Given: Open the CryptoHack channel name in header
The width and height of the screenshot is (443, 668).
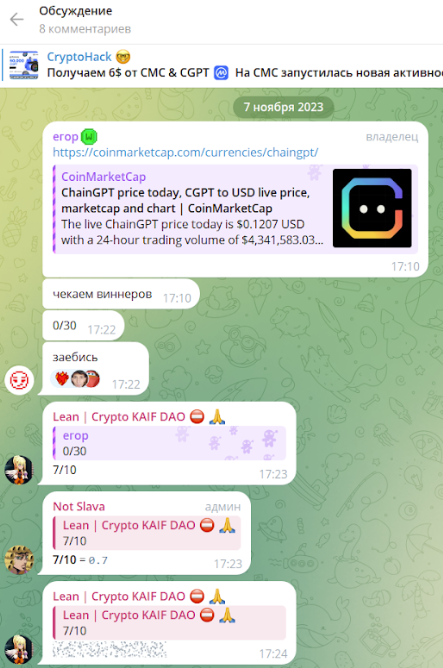Looking at the screenshot, I should pos(79,57).
